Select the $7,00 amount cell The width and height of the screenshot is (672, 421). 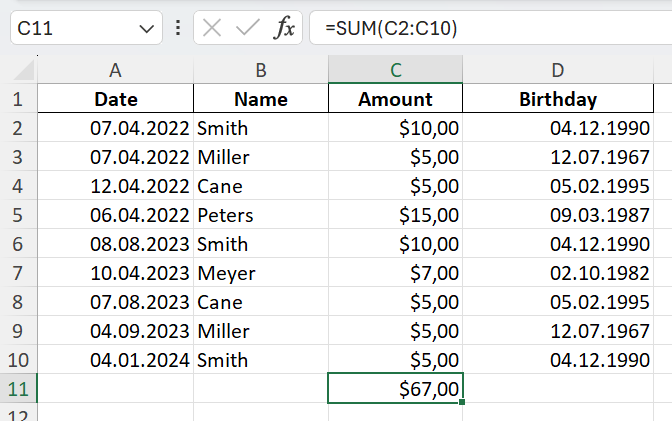pyautogui.click(x=396, y=273)
